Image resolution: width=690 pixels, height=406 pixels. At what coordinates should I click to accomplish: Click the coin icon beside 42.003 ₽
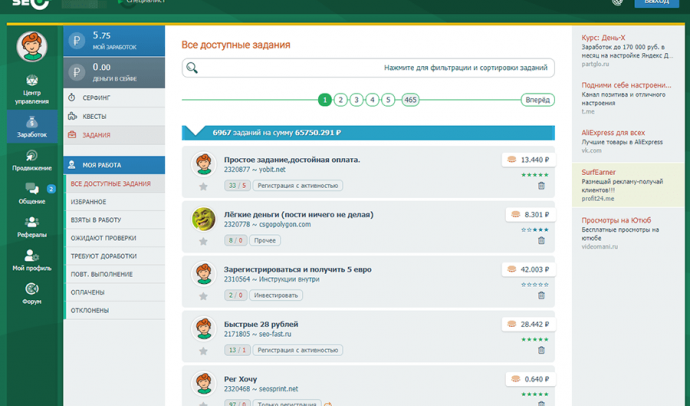click(511, 269)
